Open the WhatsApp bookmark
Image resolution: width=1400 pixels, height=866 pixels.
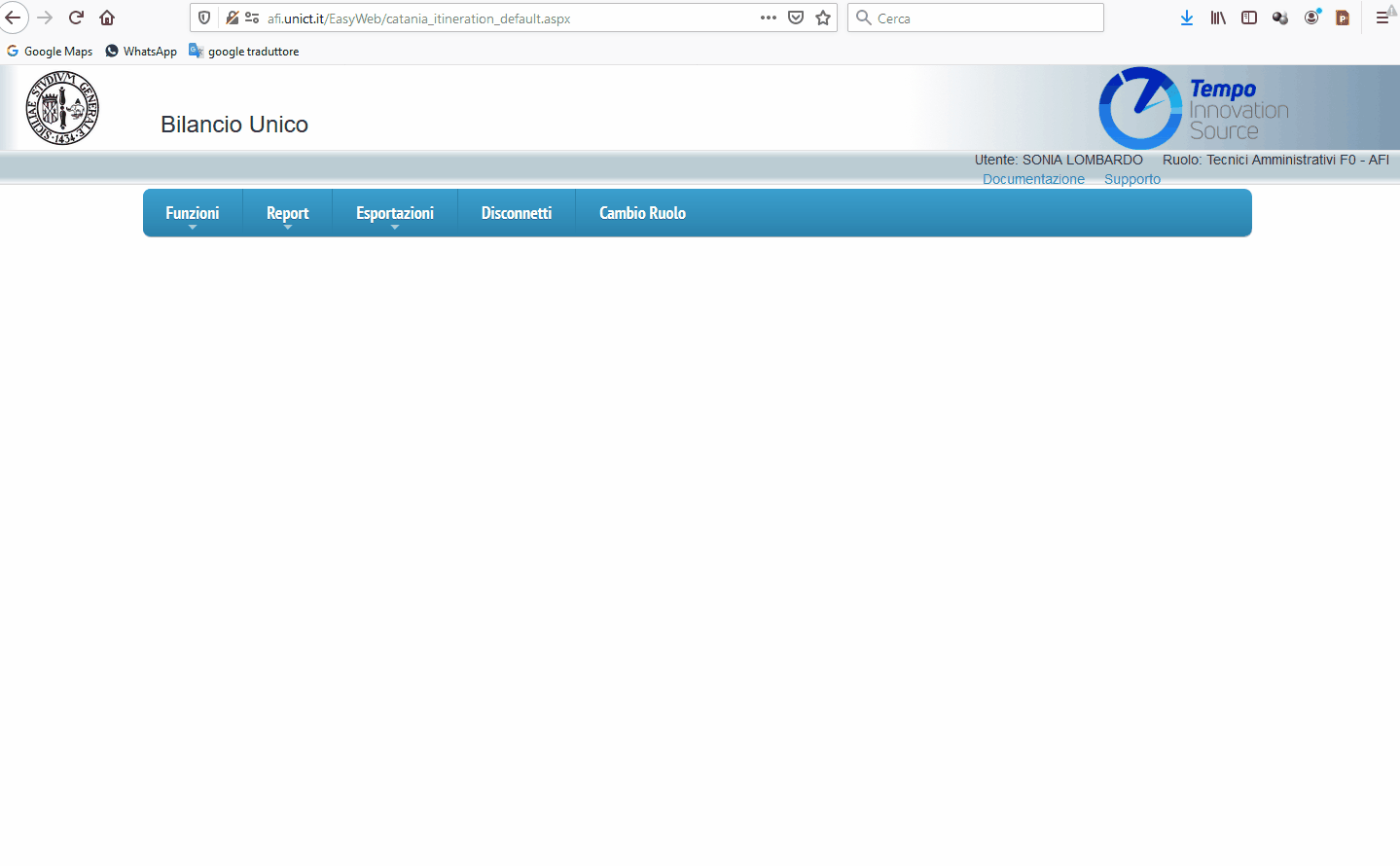141,52
